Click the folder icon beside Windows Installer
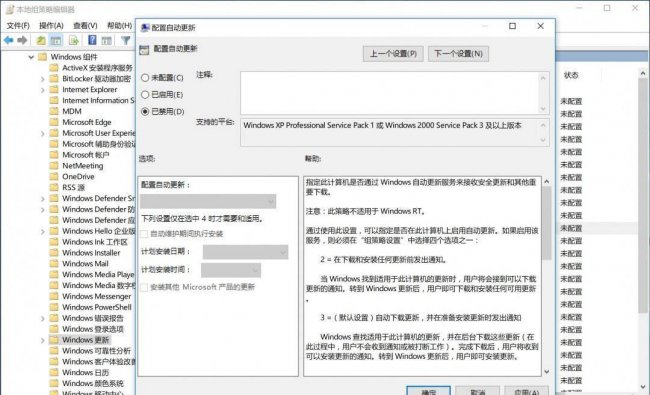The height and width of the screenshot is (395, 650). (x=54, y=253)
